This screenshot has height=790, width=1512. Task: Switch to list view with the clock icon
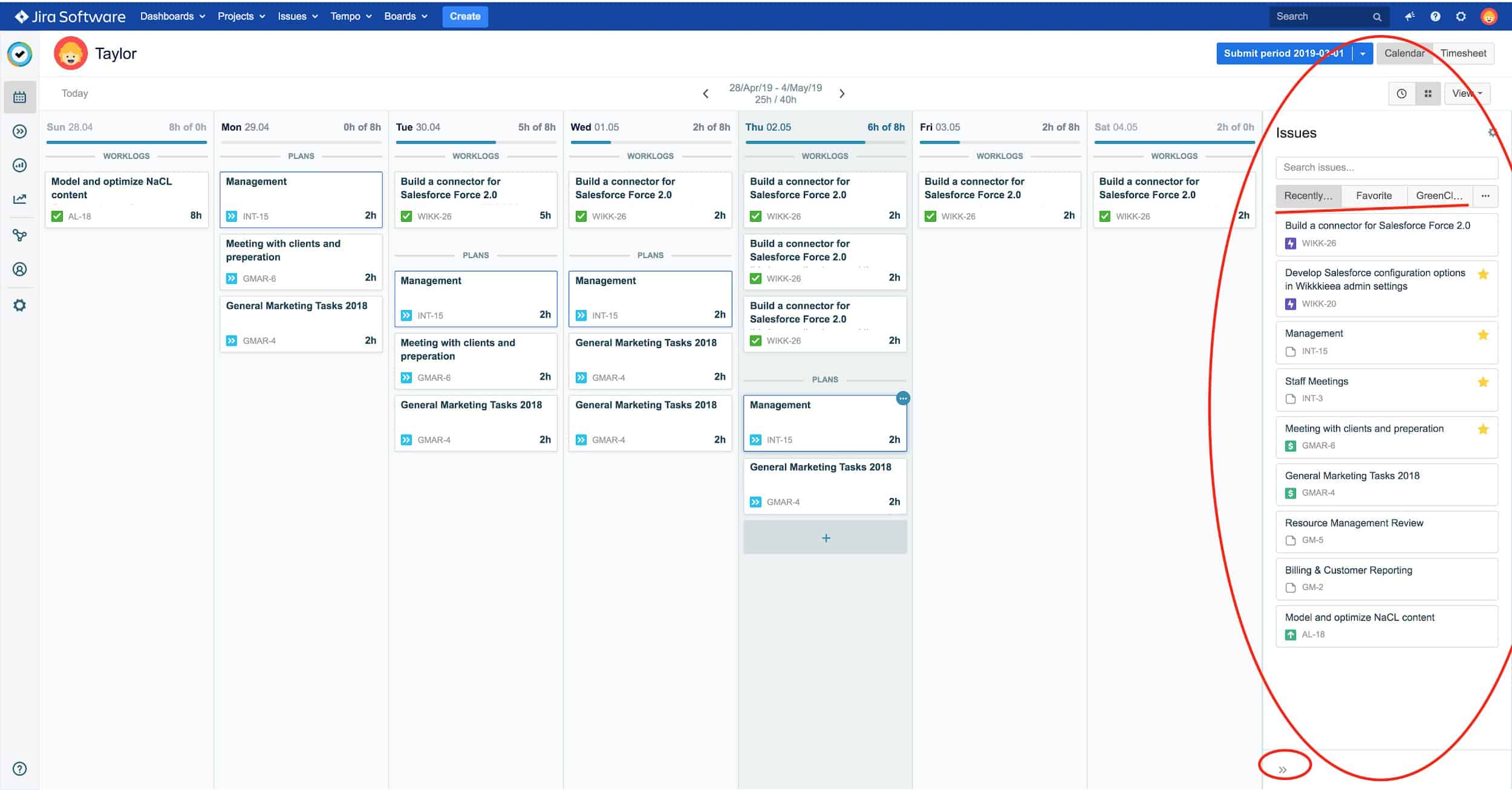point(1402,93)
